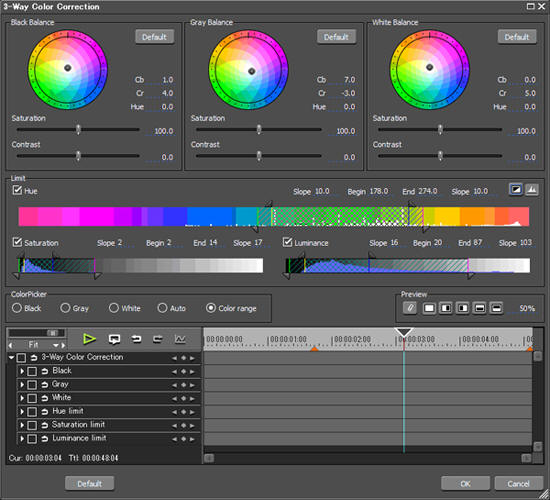Click the OK button
550x500 pixels.
465,484
